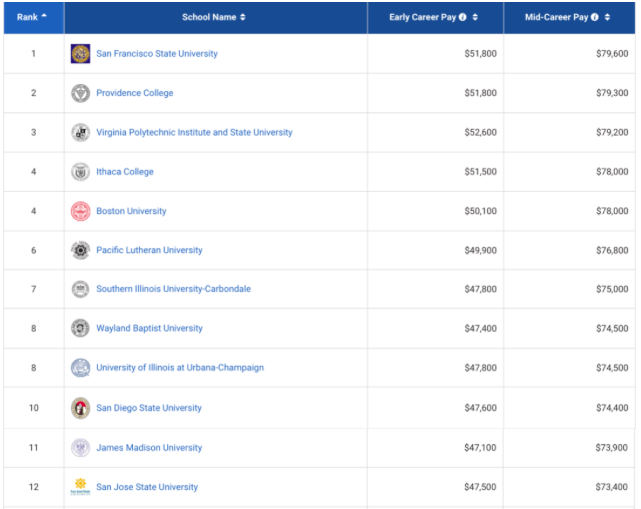Sort by Early Career Pay arrows
This screenshot has height=509, width=641.
pyautogui.click(x=475, y=17)
